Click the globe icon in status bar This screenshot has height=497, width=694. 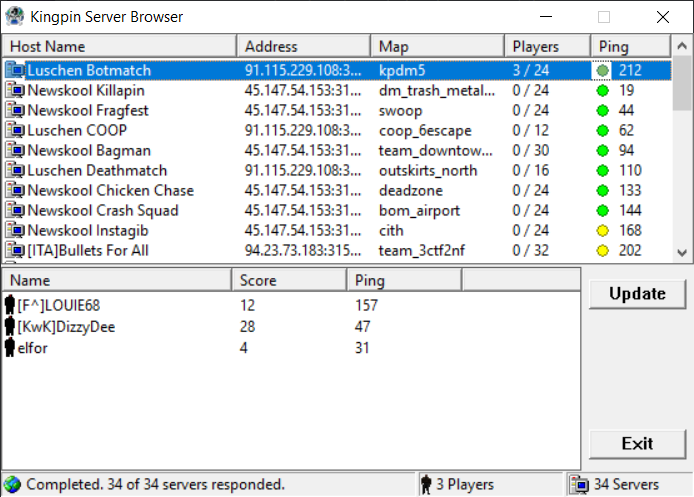click(12, 484)
